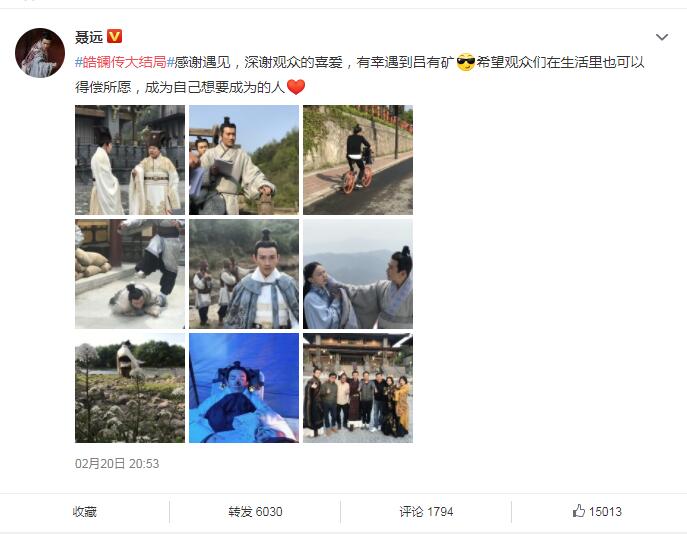Open the 聂远 username link
Image resolution: width=687 pixels, height=534 pixels.
tap(89, 37)
